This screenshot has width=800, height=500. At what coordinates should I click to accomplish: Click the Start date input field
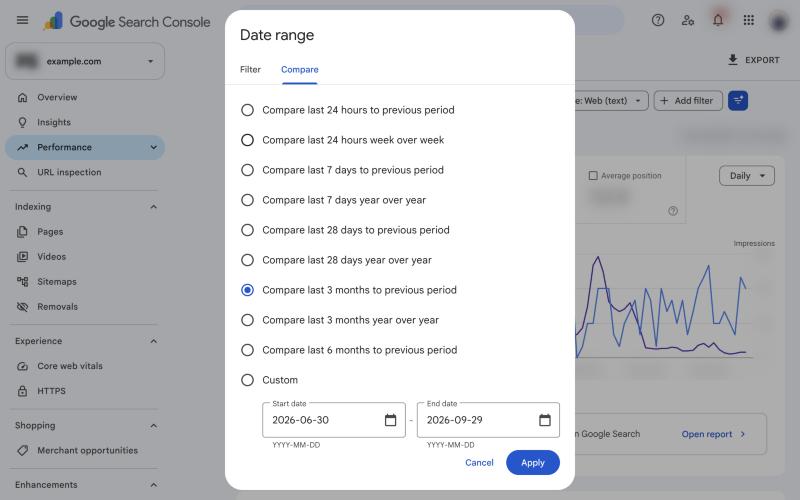(x=334, y=420)
